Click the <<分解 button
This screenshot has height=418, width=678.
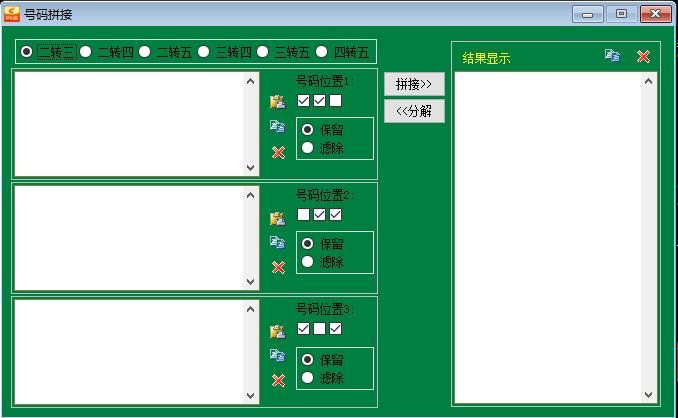click(x=414, y=111)
